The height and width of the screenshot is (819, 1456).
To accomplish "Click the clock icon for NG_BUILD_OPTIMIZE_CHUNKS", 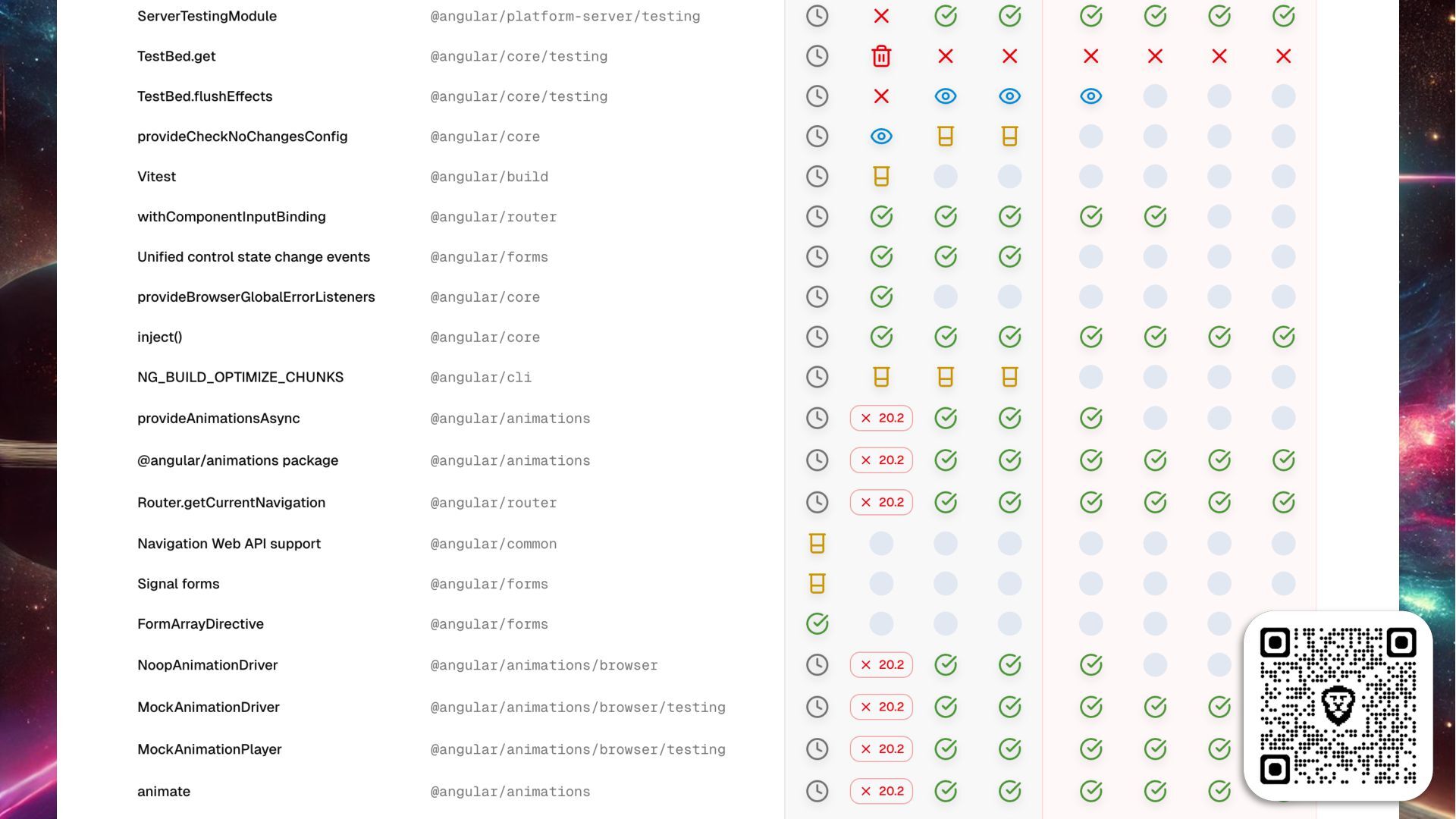I will 817,377.
